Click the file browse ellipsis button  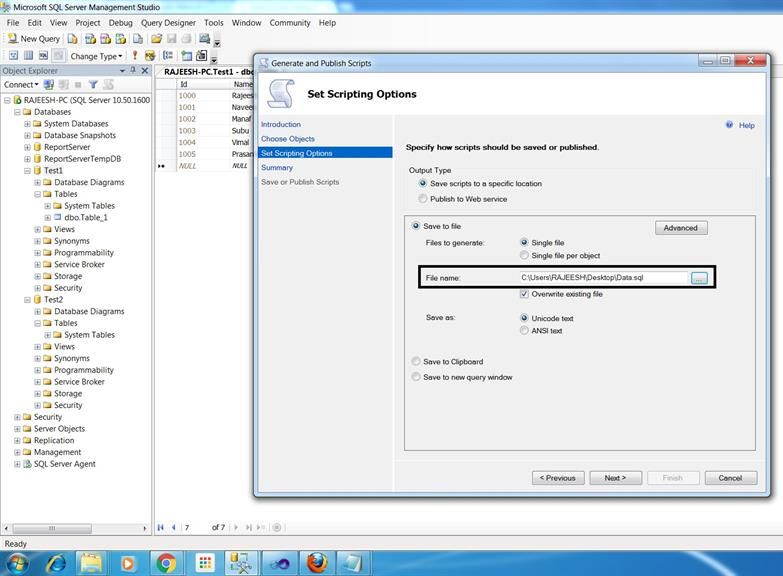coord(699,278)
